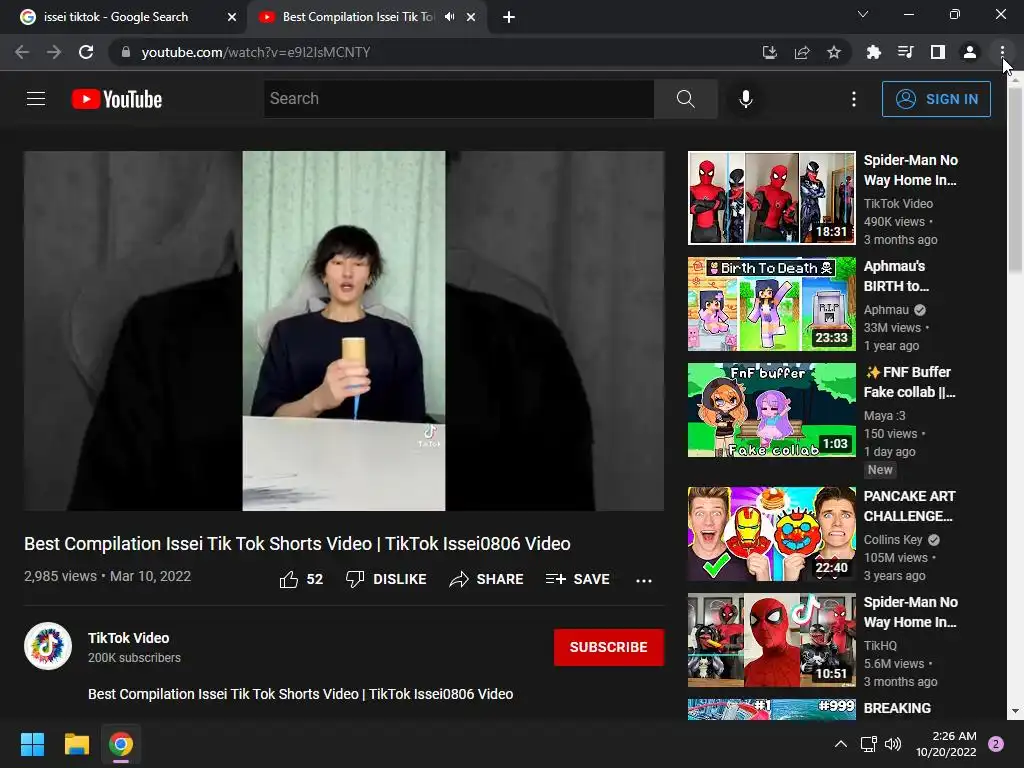Open Chrome extensions puzzle icon
Viewport: 1024px width, 768px height.
(x=874, y=52)
